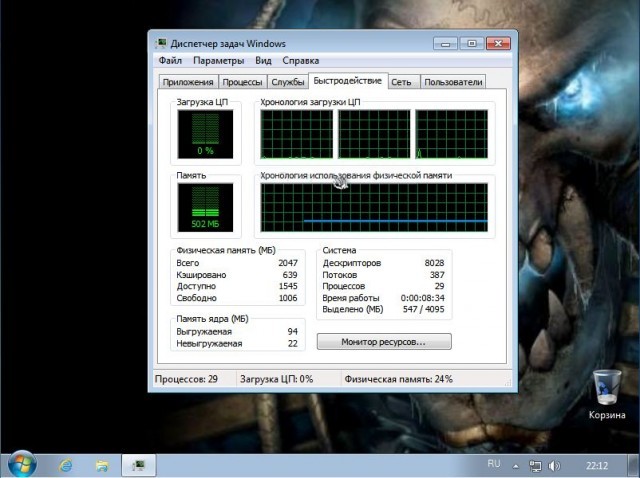
Task: Click status bar text Процессов: 29
Action: 186,379
